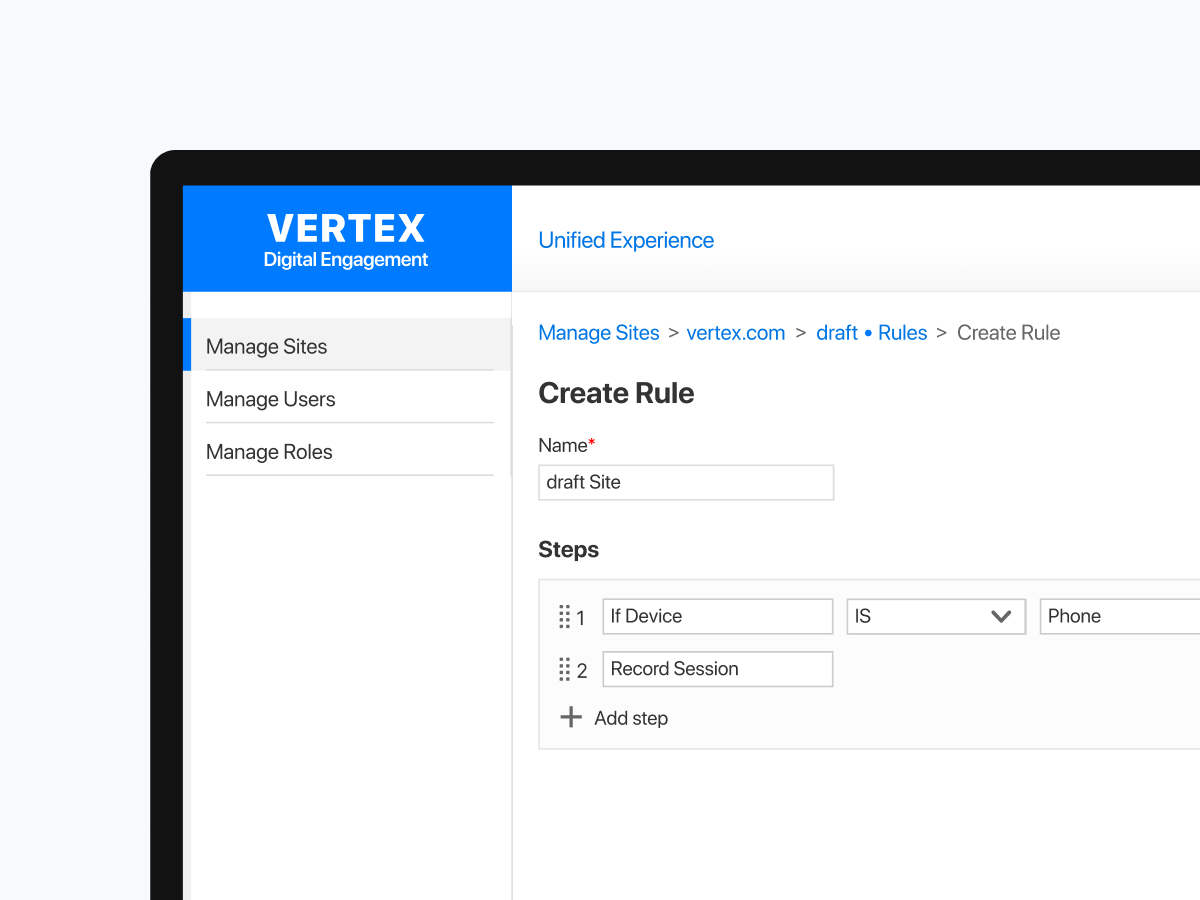The image size is (1200, 900).
Task: Click the Digital Engagement subtitle text
Action: point(346,260)
